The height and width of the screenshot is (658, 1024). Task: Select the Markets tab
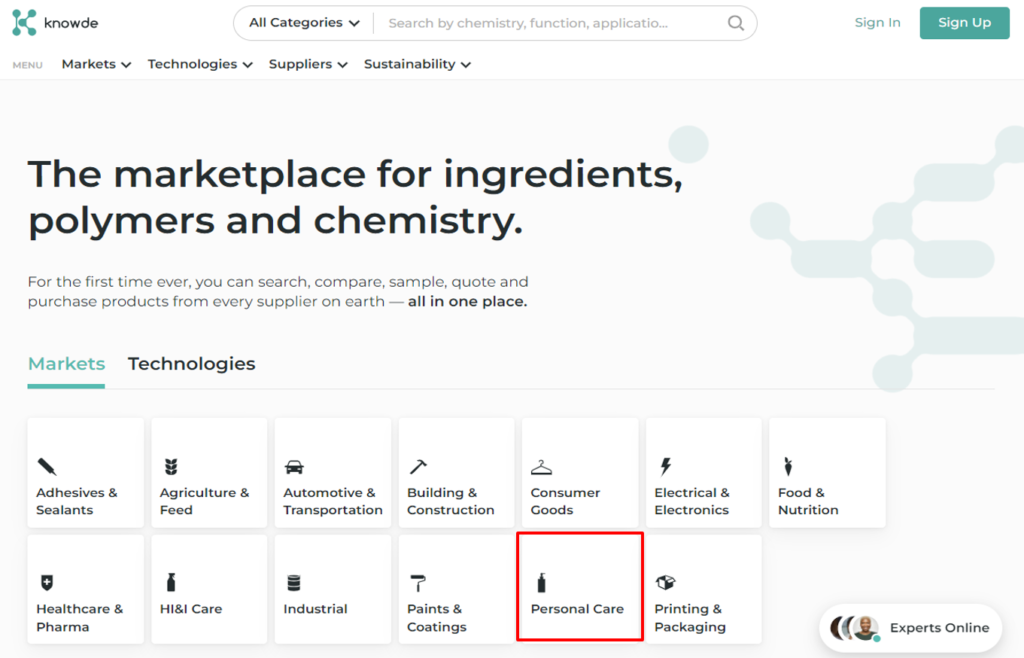click(66, 364)
